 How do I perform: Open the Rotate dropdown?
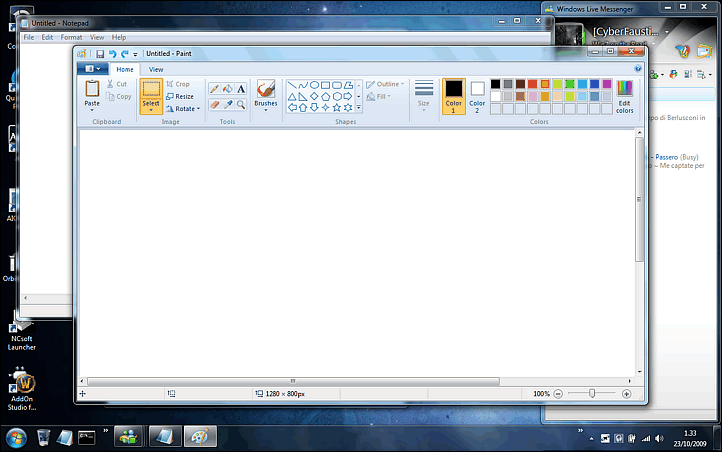click(x=183, y=109)
